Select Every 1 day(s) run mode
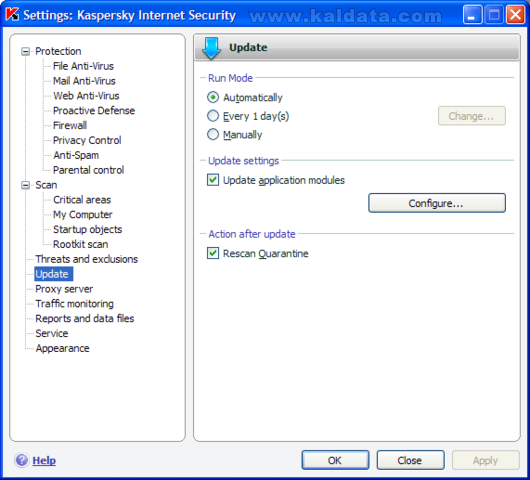 (213, 116)
